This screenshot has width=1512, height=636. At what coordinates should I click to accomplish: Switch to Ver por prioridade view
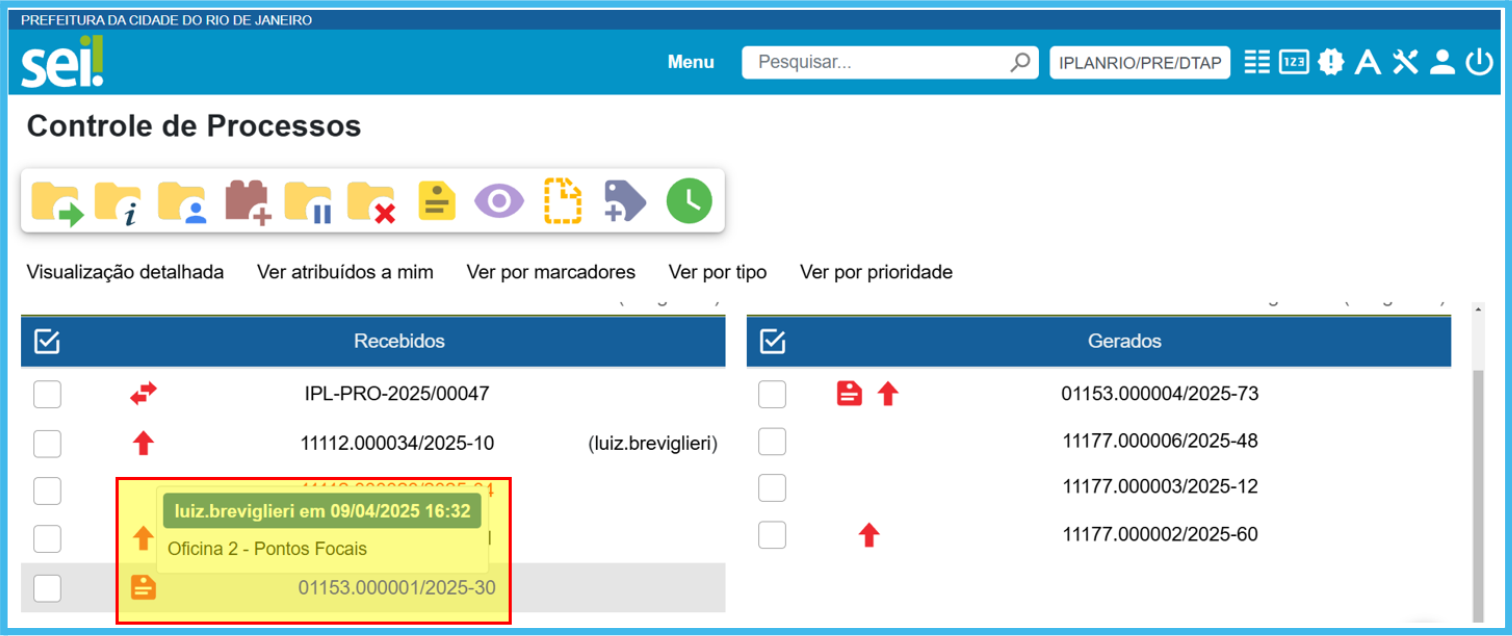tap(876, 272)
